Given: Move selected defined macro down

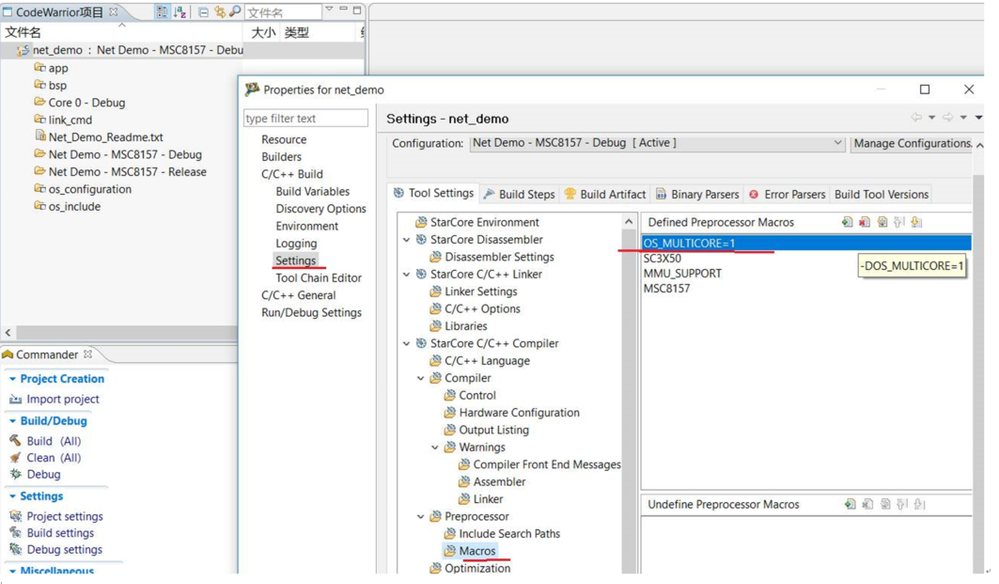Looking at the screenshot, I should pyautogui.click(x=916, y=222).
